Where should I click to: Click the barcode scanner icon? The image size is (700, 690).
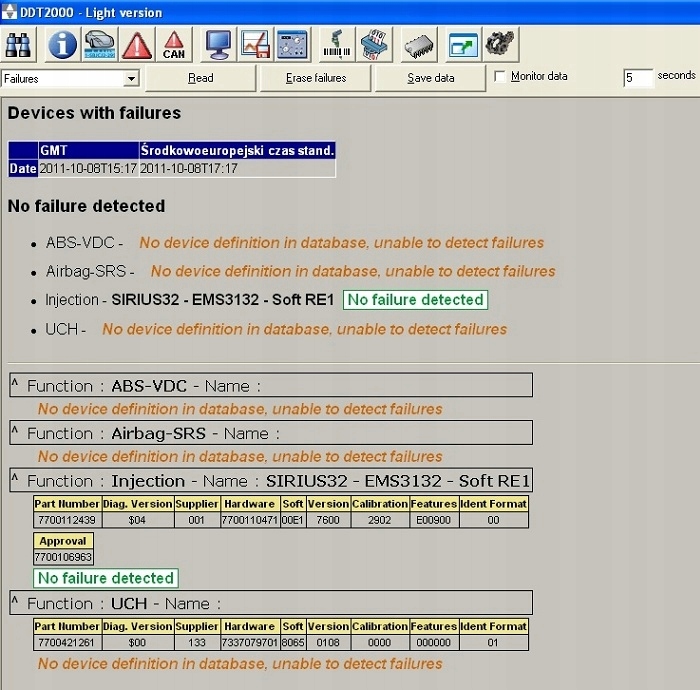point(337,44)
